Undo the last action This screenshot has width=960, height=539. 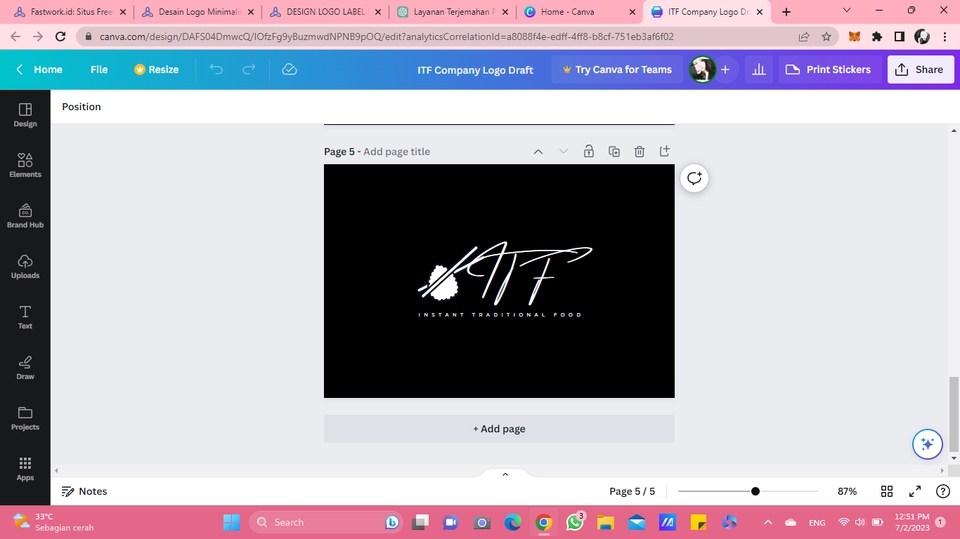coord(216,69)
